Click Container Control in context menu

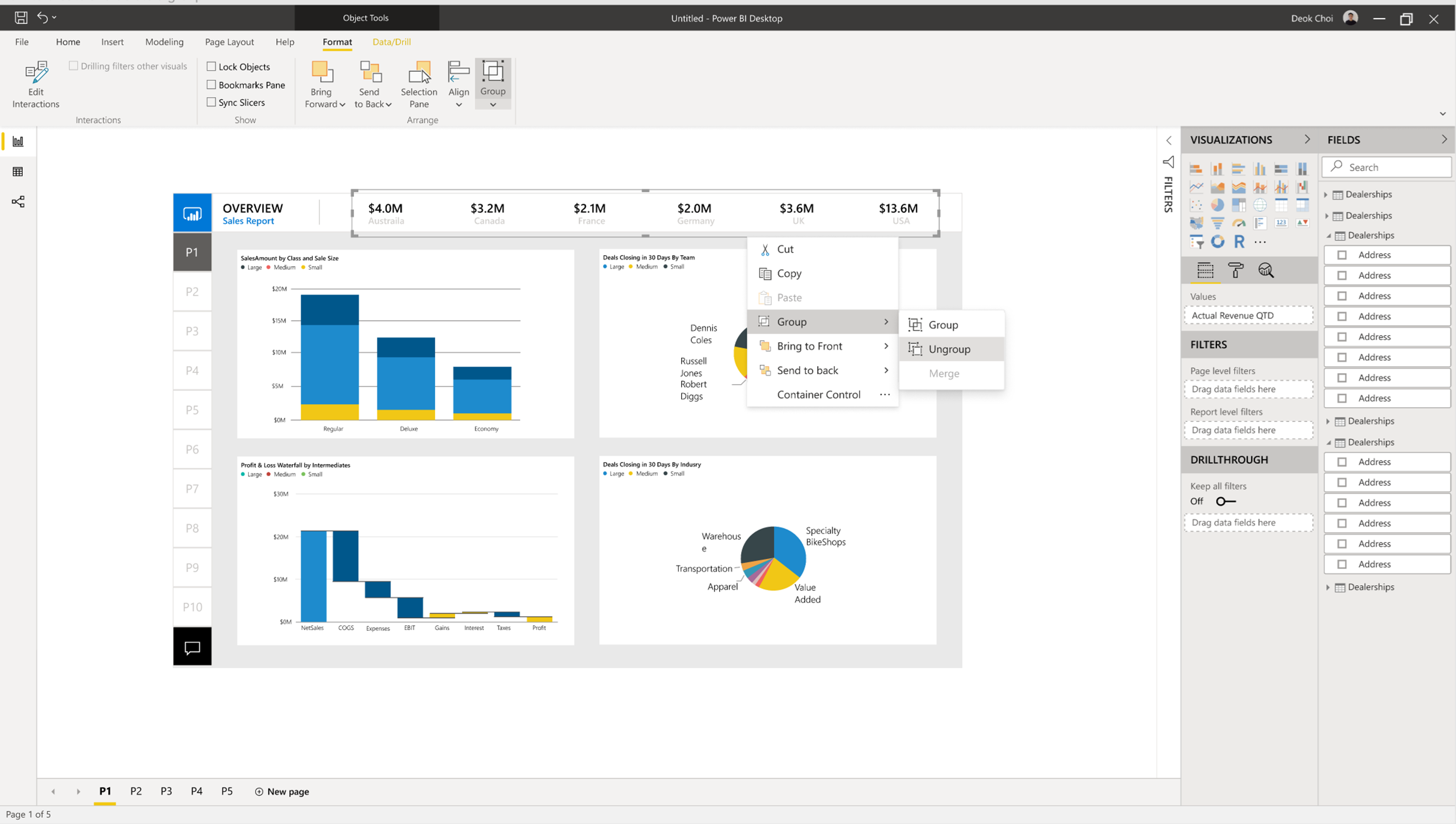click(x=818, y=394)
